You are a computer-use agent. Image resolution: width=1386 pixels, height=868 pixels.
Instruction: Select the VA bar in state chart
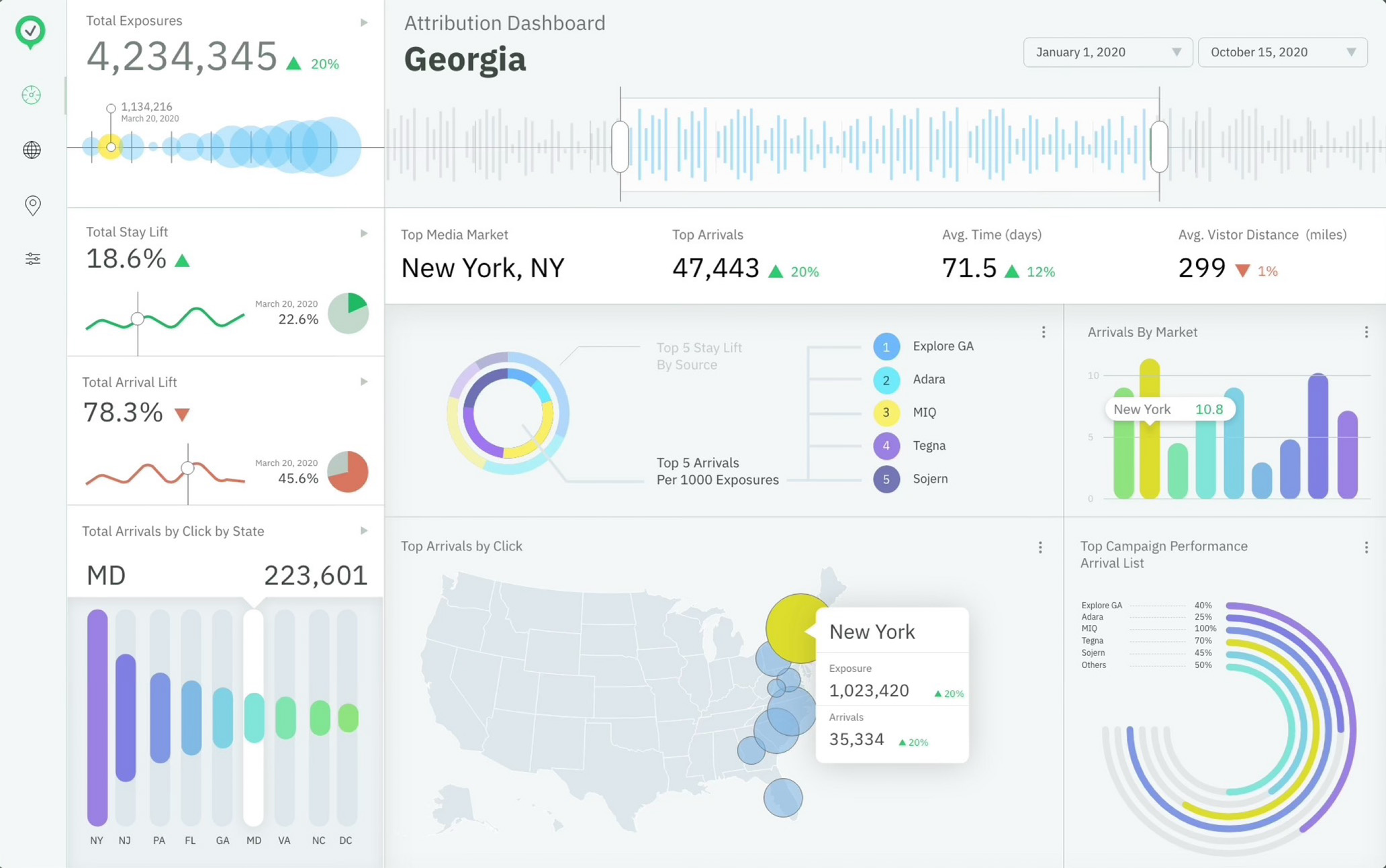(285, 718)
